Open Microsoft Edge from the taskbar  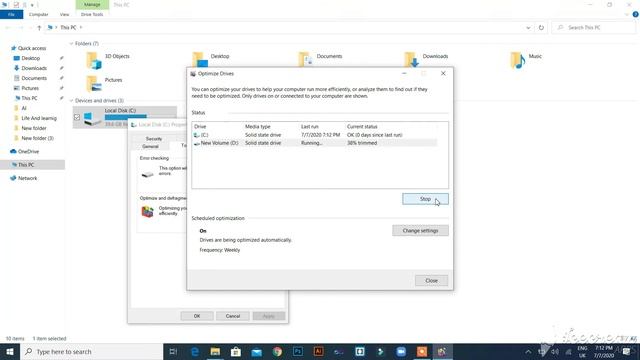[195, 351]
